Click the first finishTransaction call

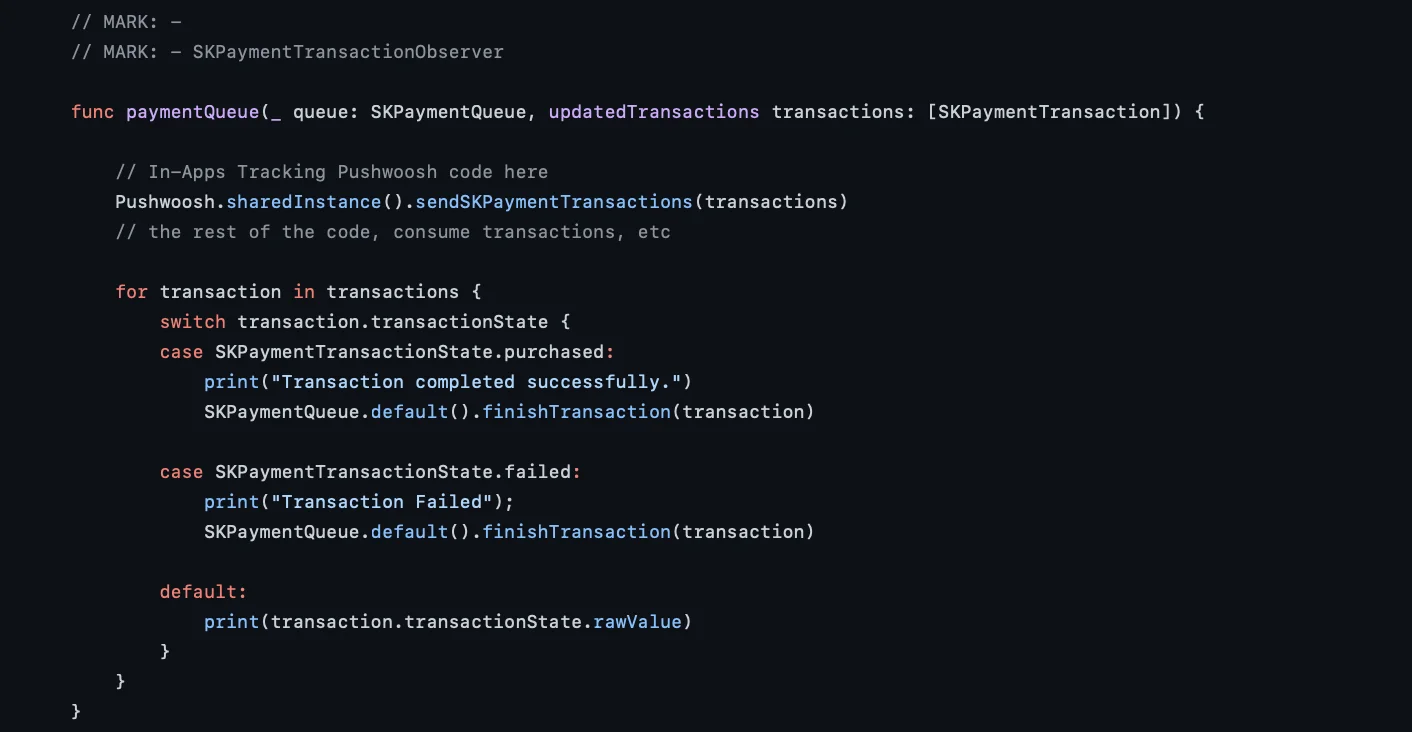click(x=576, y=411)
